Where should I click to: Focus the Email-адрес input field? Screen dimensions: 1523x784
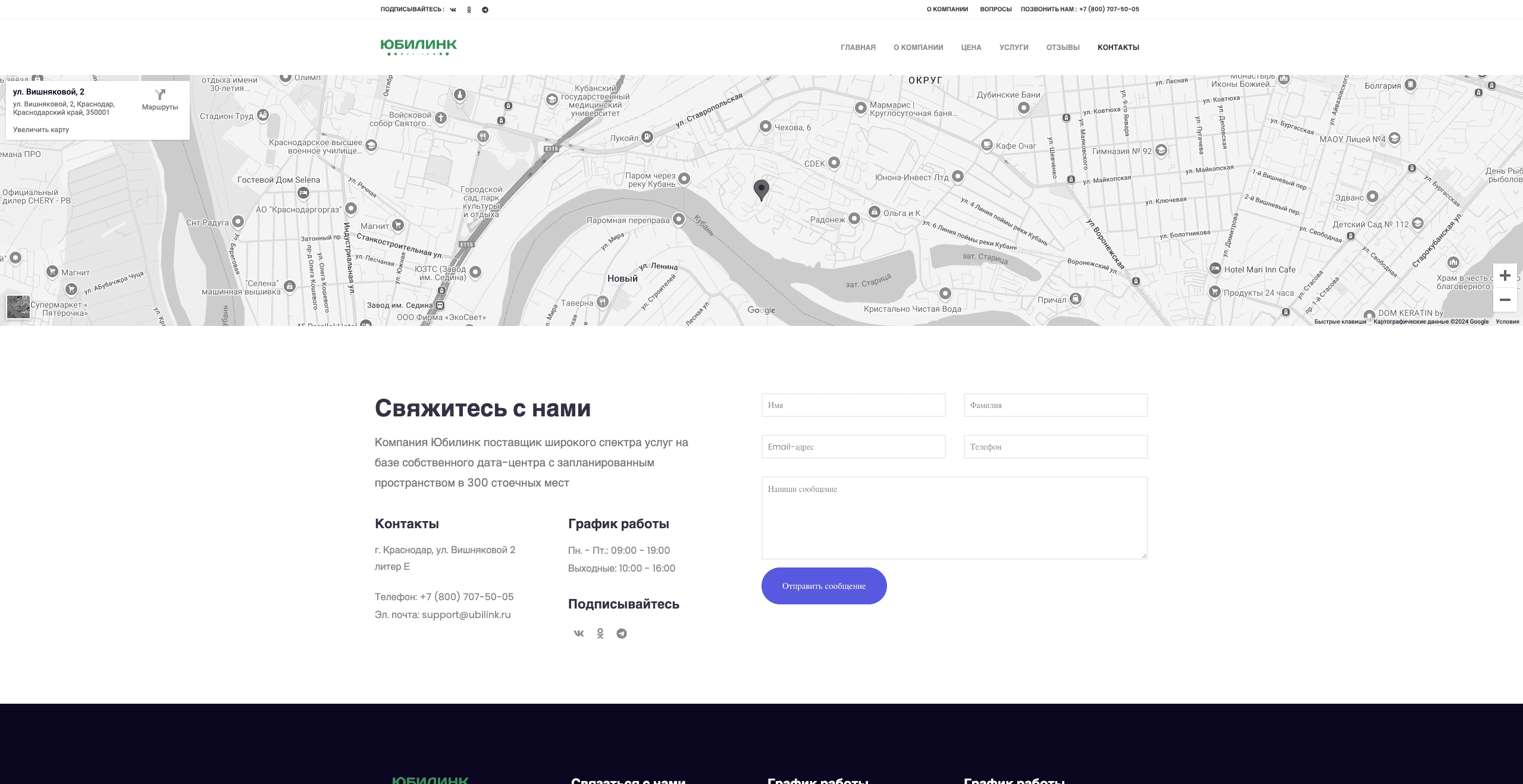(853, 447)
